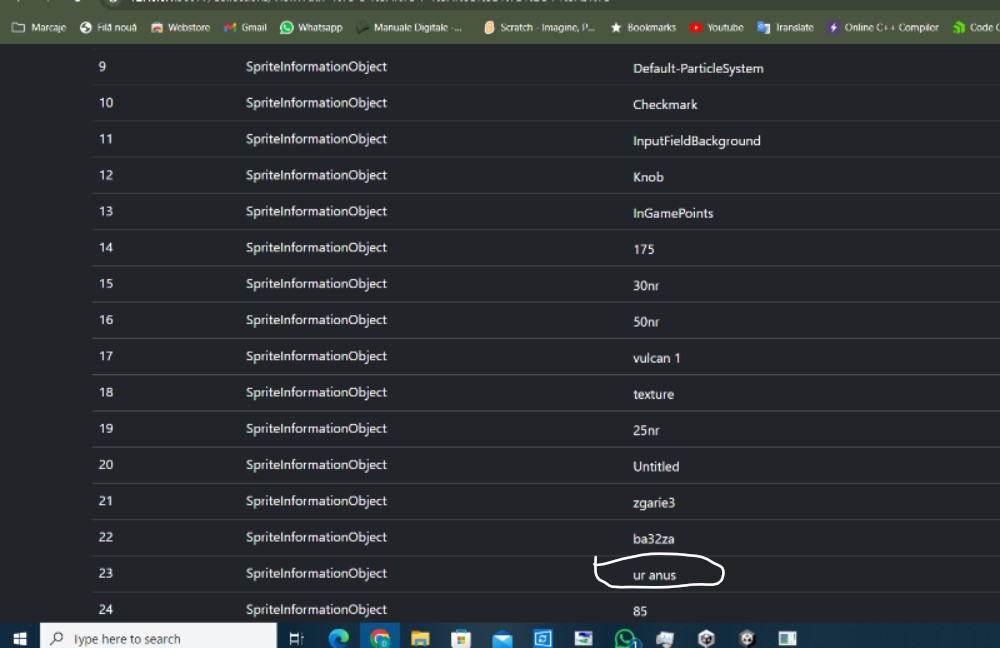Image resolution: width=1000 pixels, height=648 pixels.
Task: Click row number 21 in the table
Action: click(x=106, y=501)
